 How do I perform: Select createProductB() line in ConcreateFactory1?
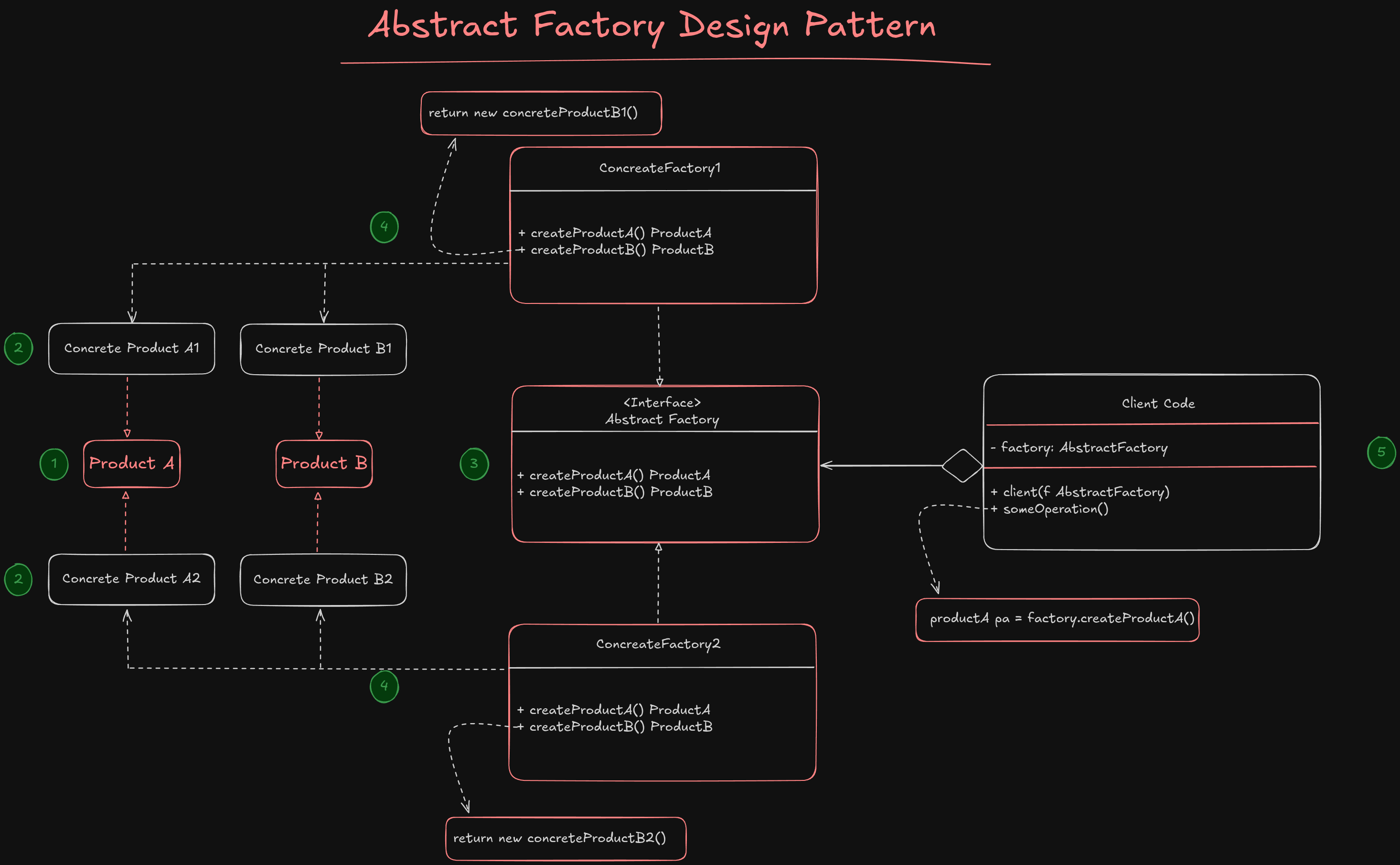616,250
